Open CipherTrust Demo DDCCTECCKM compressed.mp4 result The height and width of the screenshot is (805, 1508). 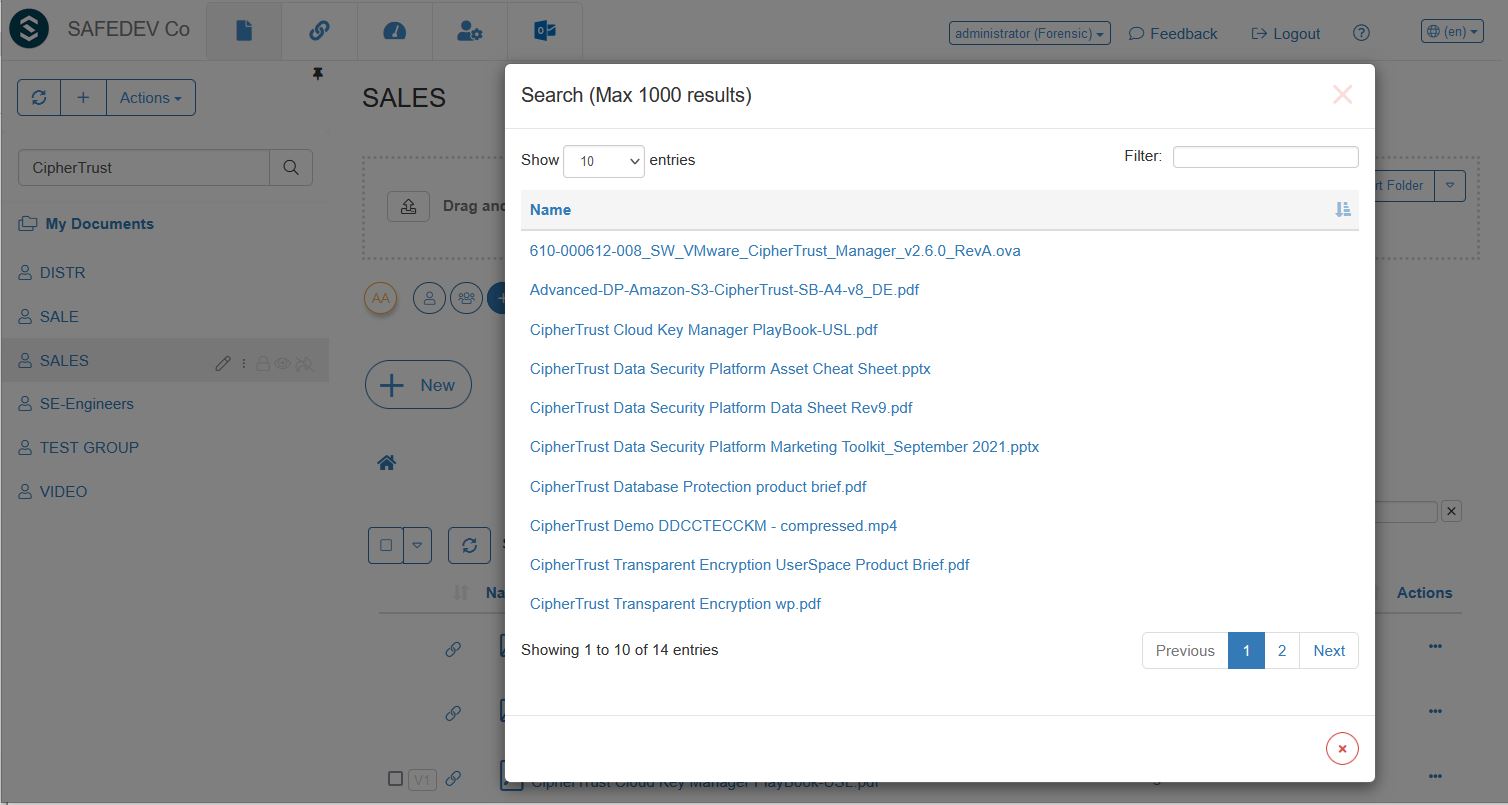(x=713, y=526)
